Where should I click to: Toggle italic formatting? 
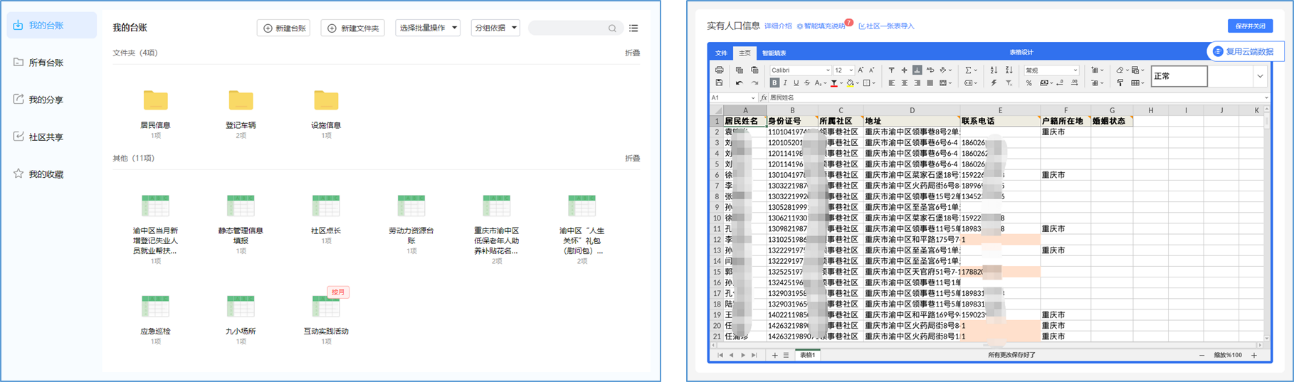[x=785, y=83]
